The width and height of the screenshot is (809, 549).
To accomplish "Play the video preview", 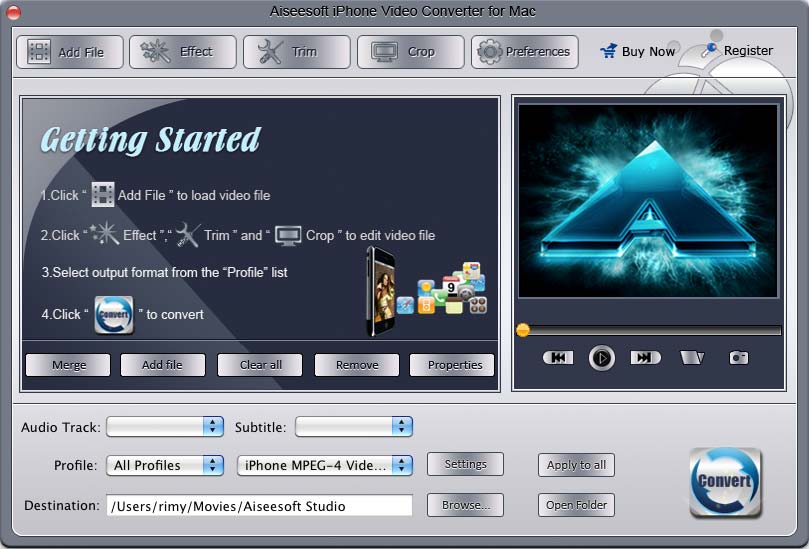I will point(601,358).
